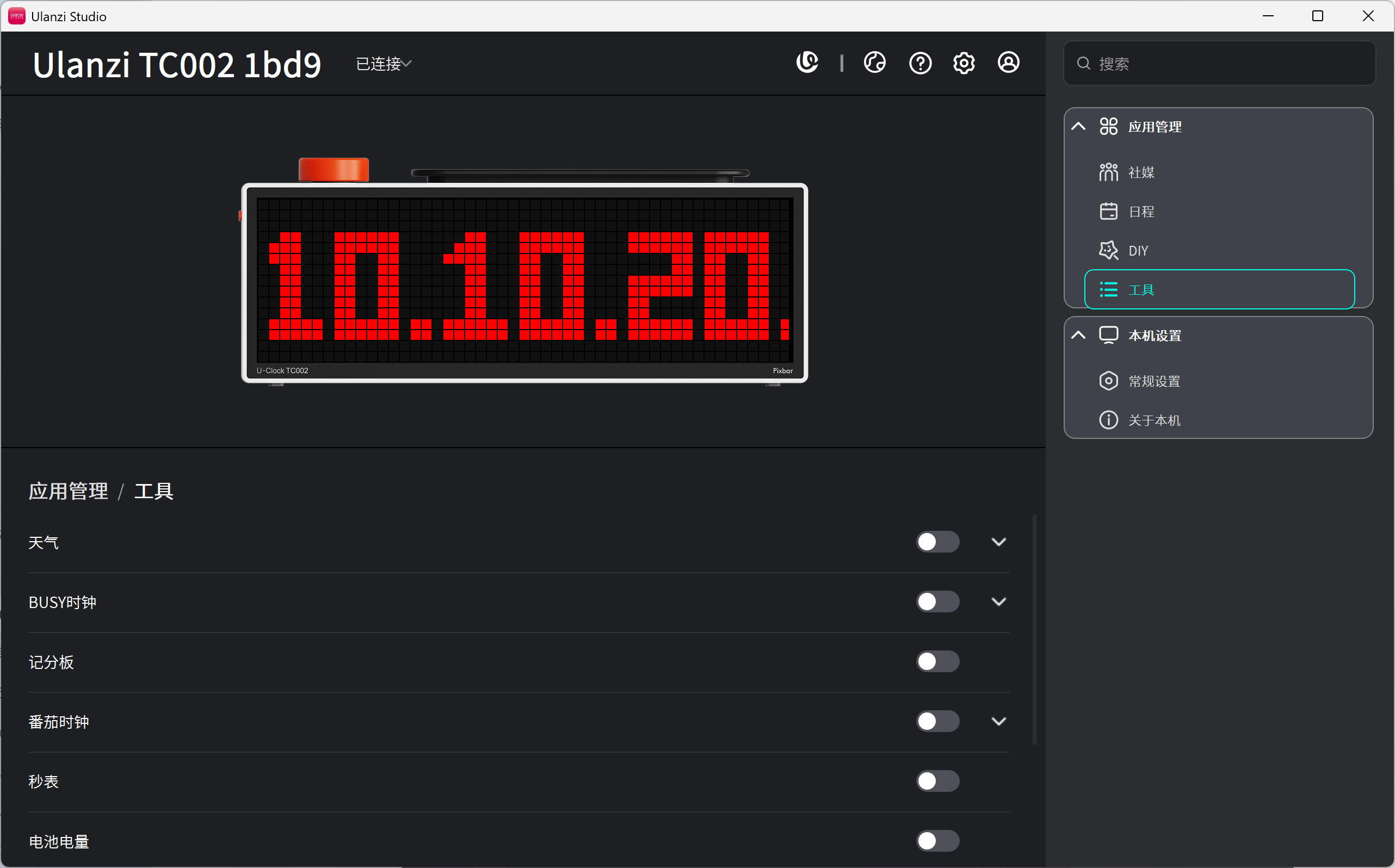Click the 本机设置 monitor icon
The width and height of the screenshot is (1395, 868).
1108,335
